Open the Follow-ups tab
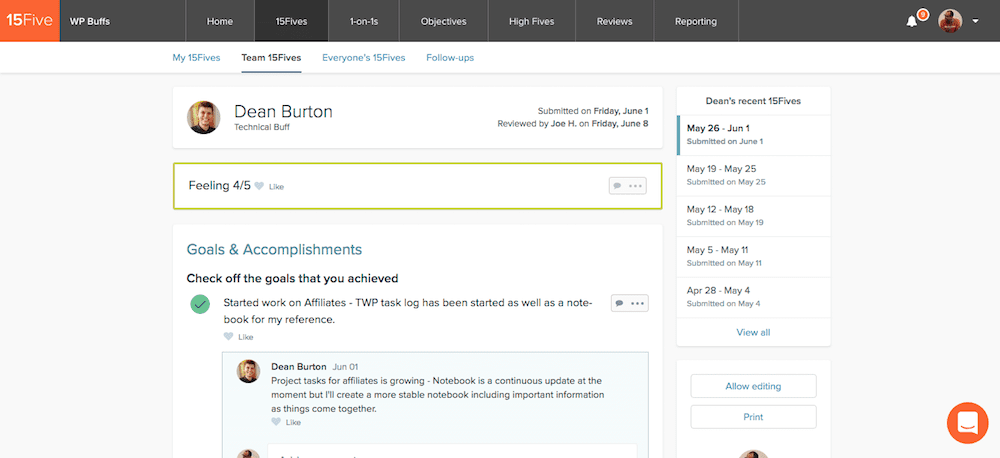Image resolution: width=1000 pixels, height=458 pixels. point(450,57)
